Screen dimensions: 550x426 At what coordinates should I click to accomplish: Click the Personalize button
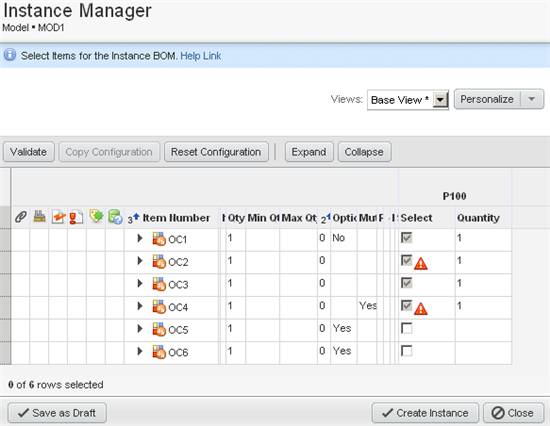pyautogui.click(x=487, y=99)
